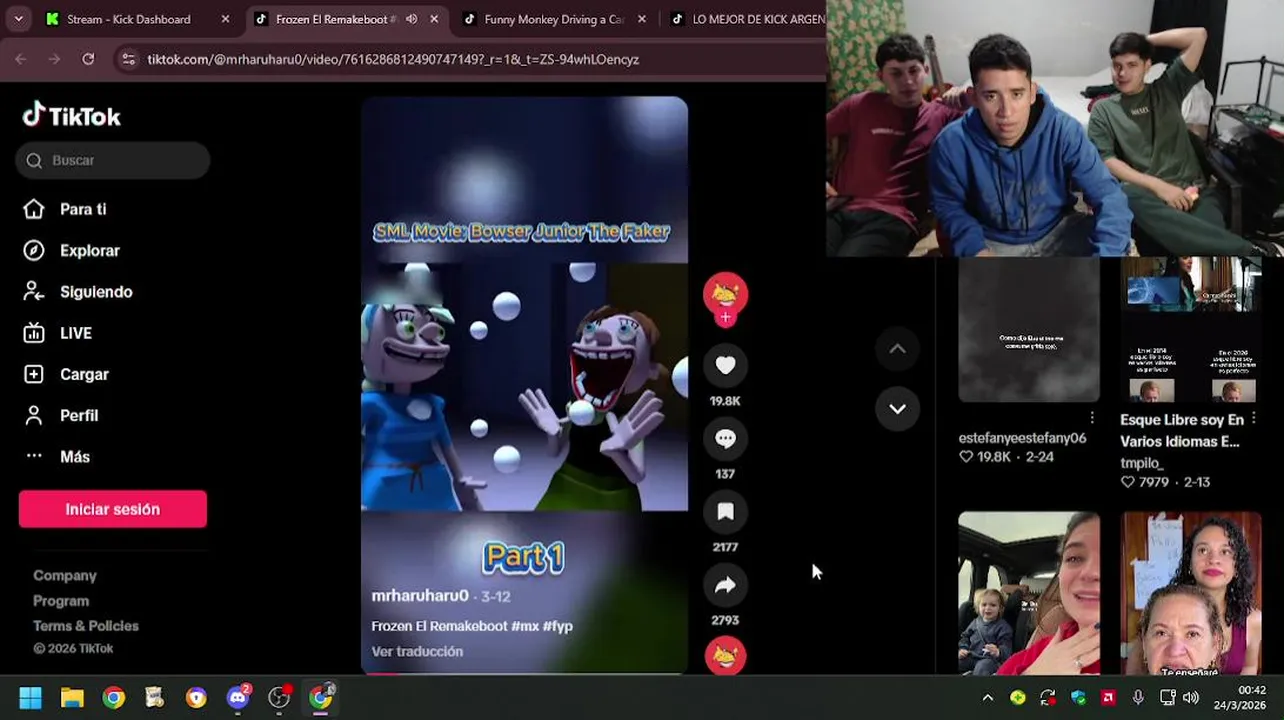The width and height of the screenshot is (1284, 720).
Task: Open Explorar compass section
Action: coord(71,250)
